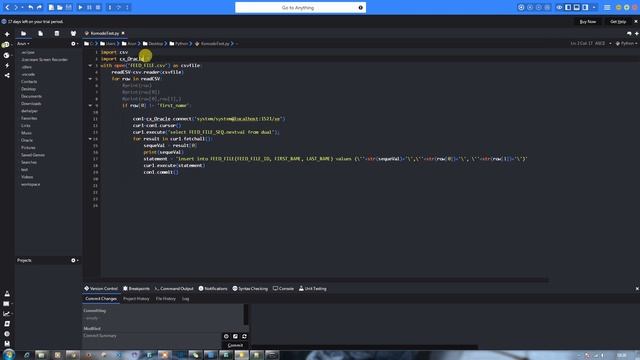
Task: Open the Places settings gear menu
Action: (x=74, y=44)
